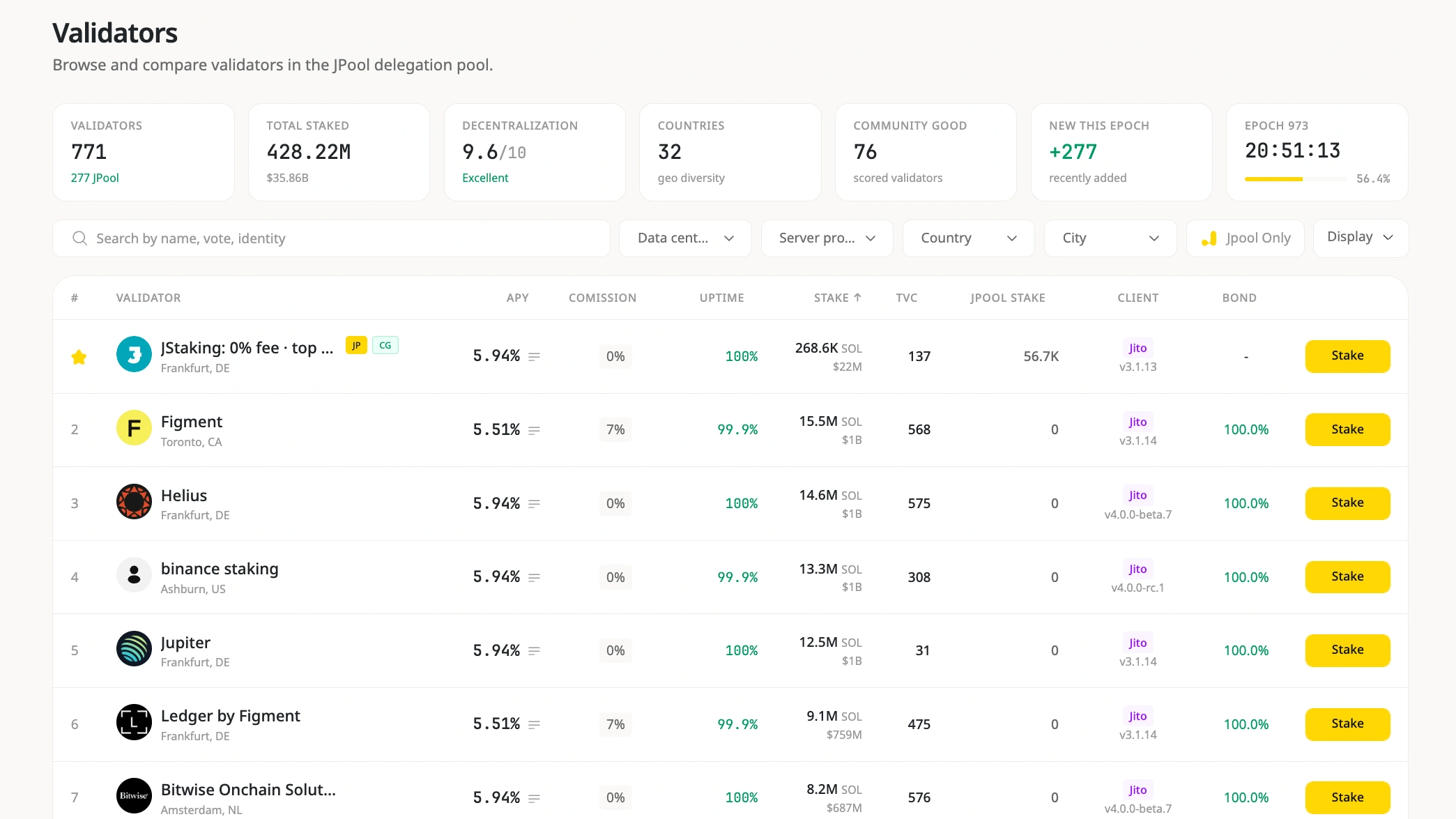Viewport: 1456px width, 819px height.
Task: Open APY details icon for Jupiter
Action: [x=535, y=651]
